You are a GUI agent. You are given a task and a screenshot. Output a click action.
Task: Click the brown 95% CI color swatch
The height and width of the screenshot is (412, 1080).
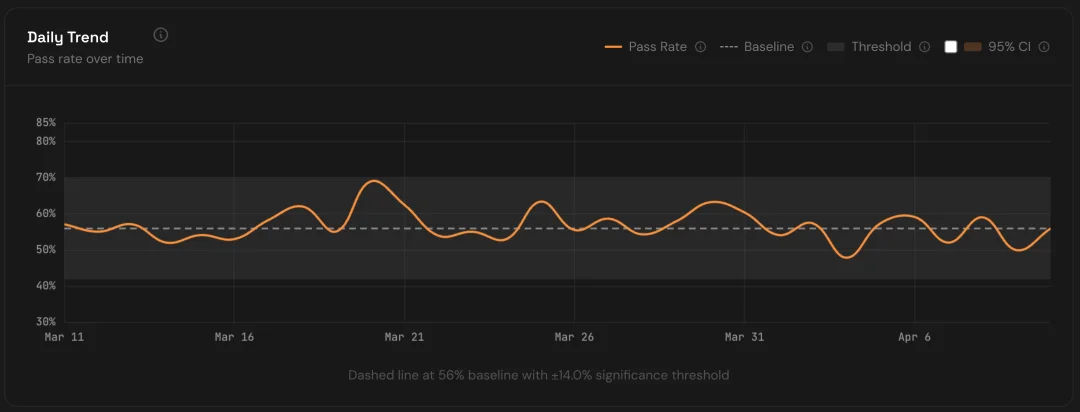click(x=973, y=47)
